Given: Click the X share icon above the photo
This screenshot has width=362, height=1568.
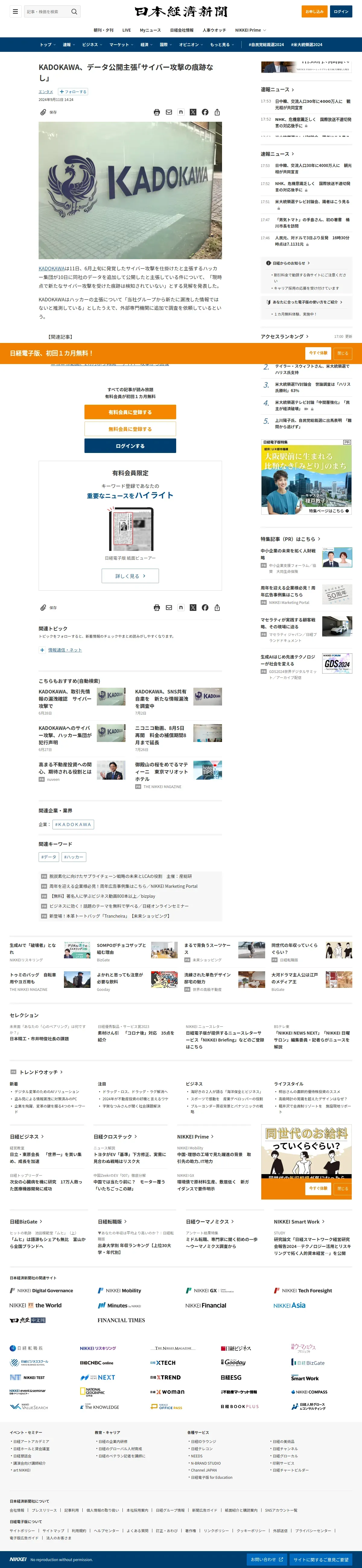Looking at the screenshot, I should coord(192,112).
